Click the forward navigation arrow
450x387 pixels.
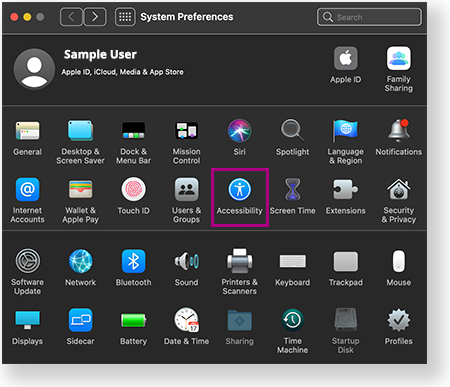(x=95, y=17)
